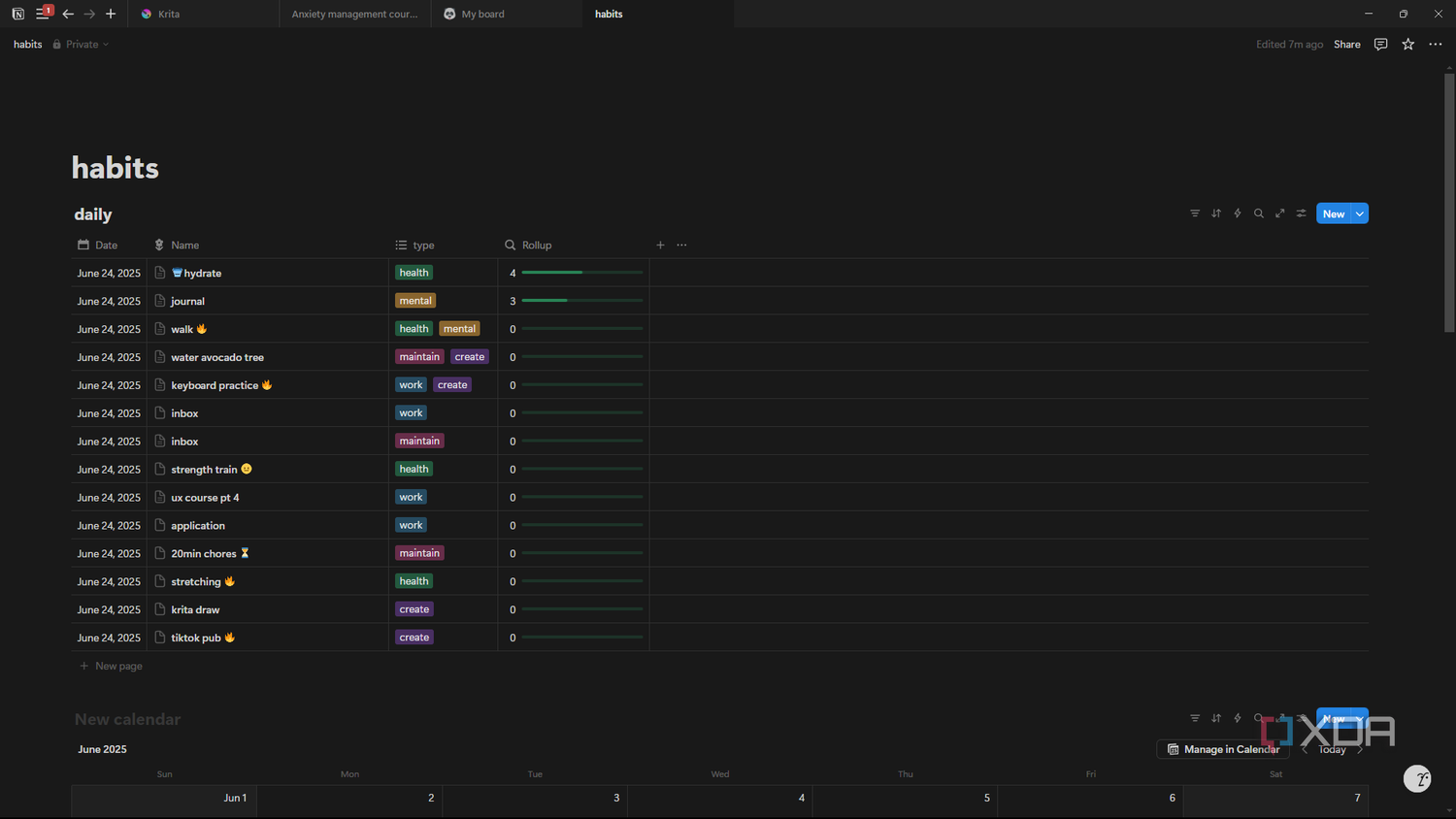Open column options ellipsis next to Rollup
1456x819 pixels.
[681, 245]
